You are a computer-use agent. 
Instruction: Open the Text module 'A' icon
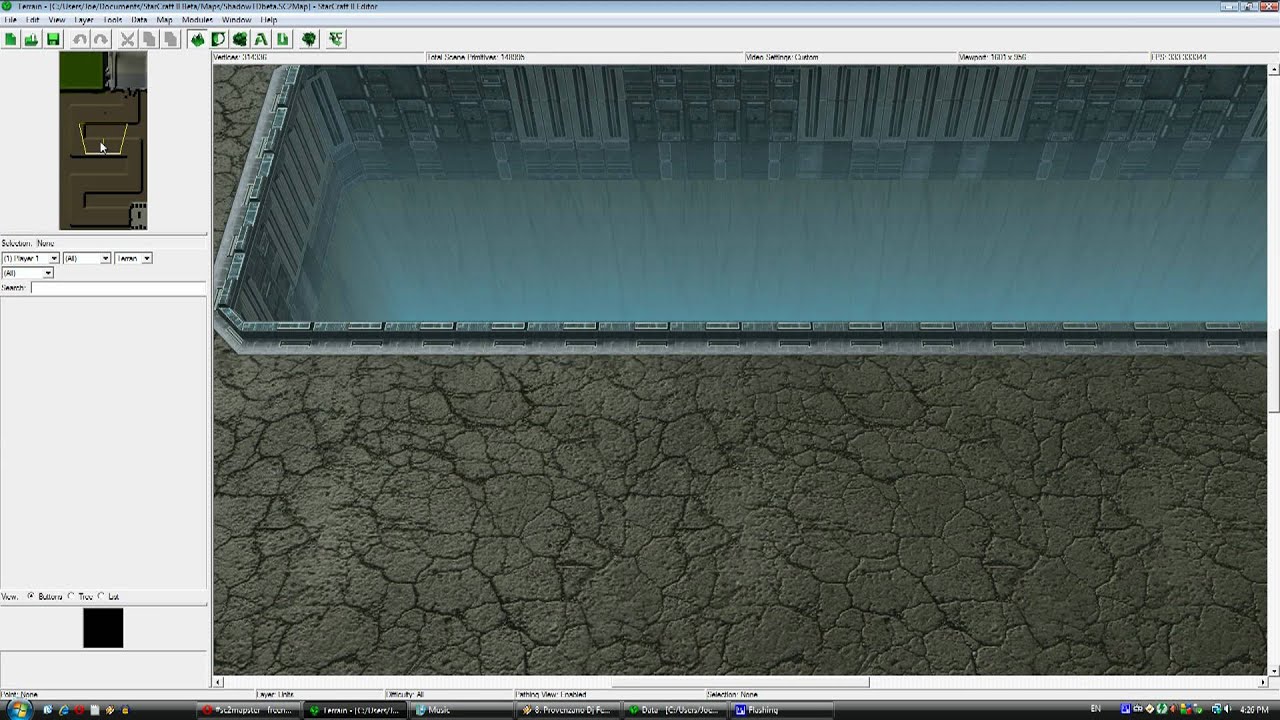(261, 39)
